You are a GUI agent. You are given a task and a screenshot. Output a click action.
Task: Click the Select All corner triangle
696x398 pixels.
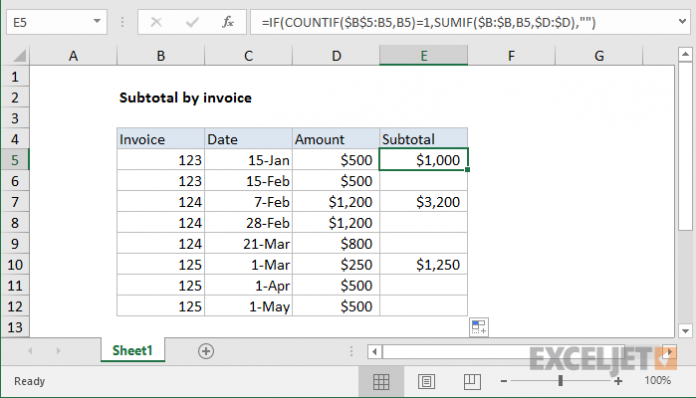click(x=20, y=56)
